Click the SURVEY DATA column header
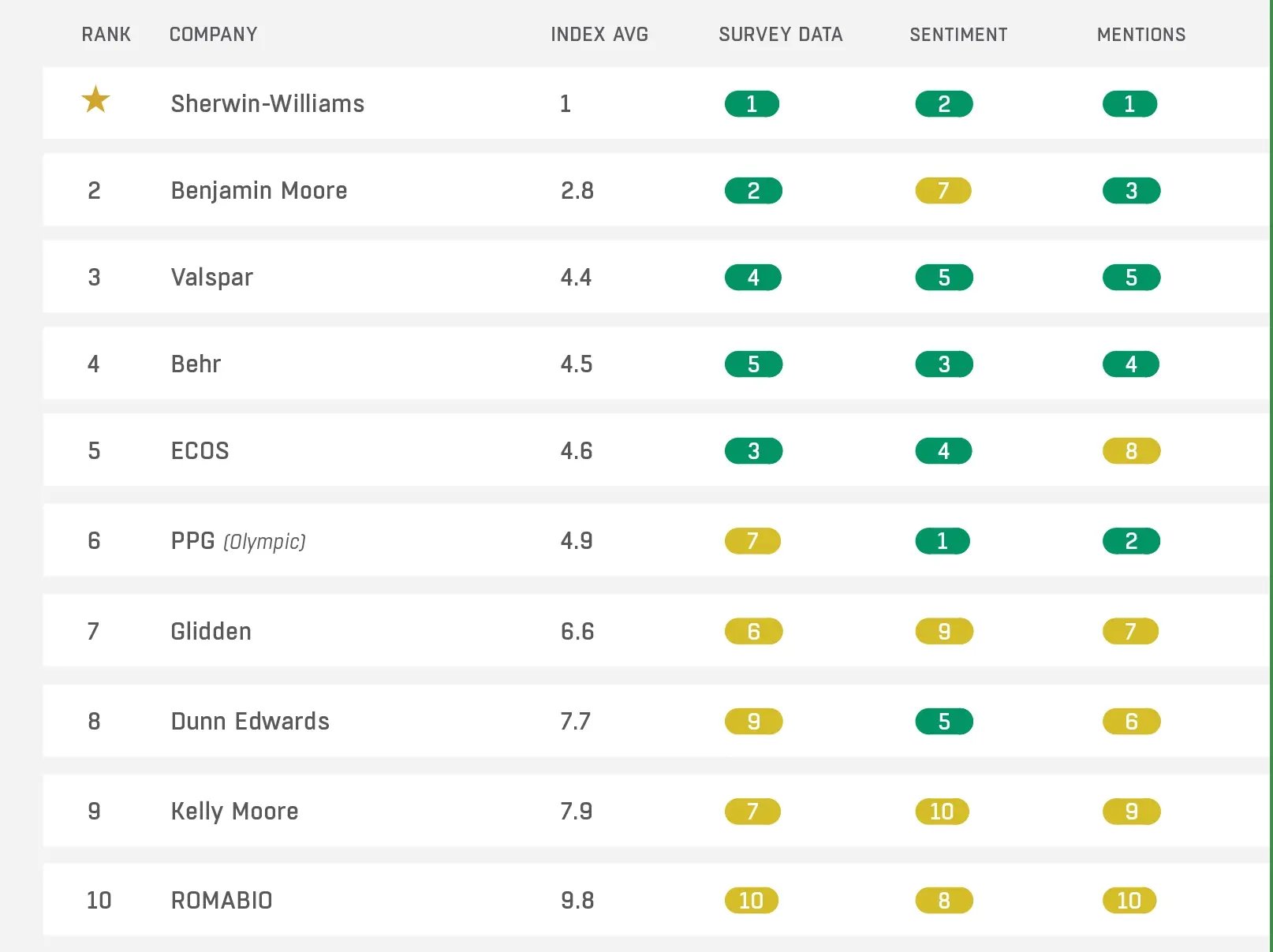 (780, 35)
